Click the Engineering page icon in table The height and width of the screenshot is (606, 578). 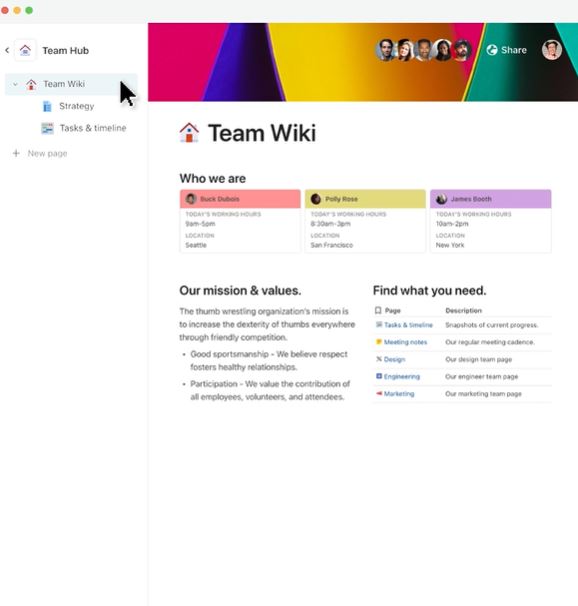[x=379, y=376]
